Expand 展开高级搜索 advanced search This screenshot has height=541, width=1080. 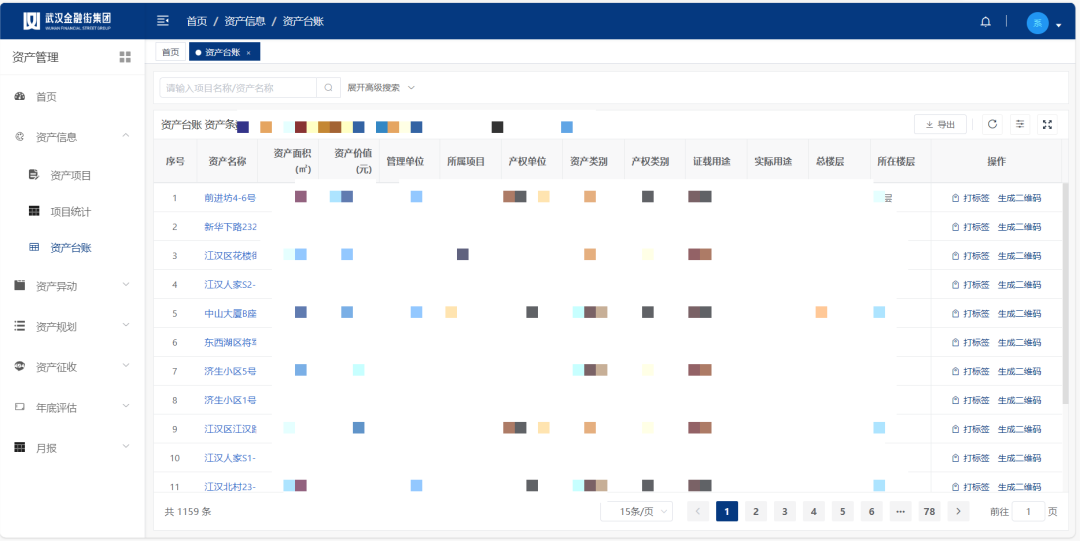[x=381, y=88]
